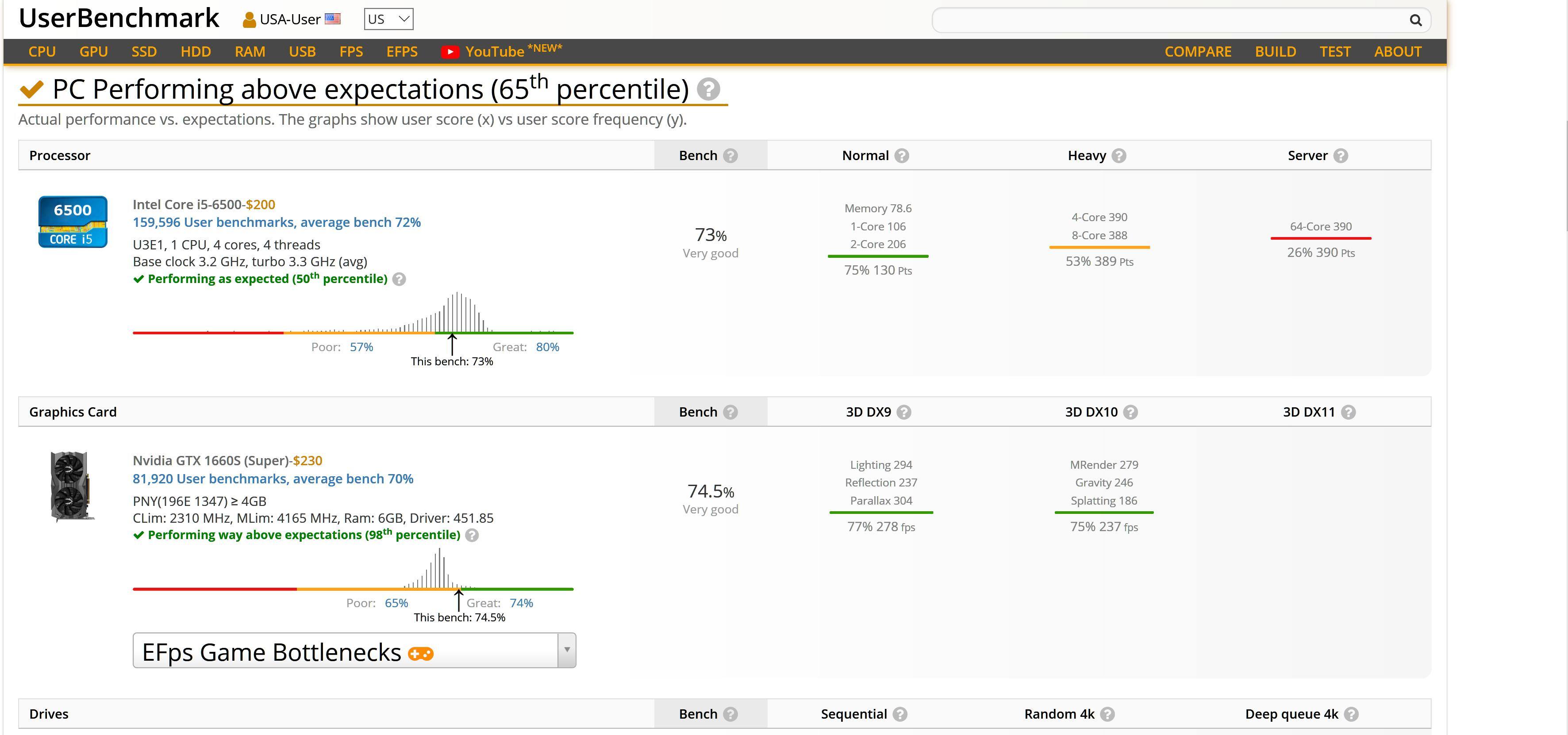This screenshot has width=1568, height=735.
Task: Click the COMPARE navigation link
Action: pos(1197,52)
